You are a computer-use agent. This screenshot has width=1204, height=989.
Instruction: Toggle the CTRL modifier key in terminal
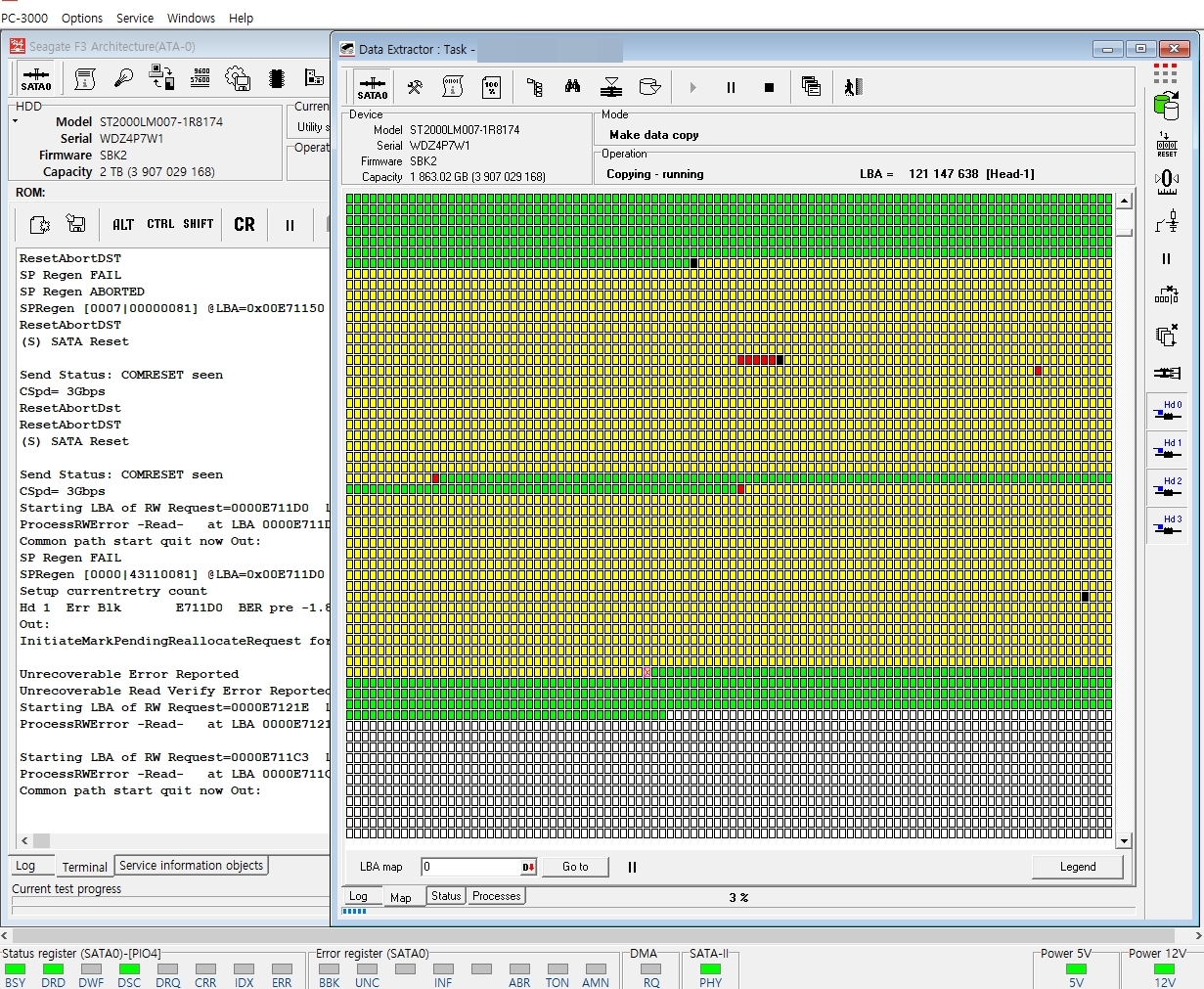pyautogui.click(x=160, y=224)
